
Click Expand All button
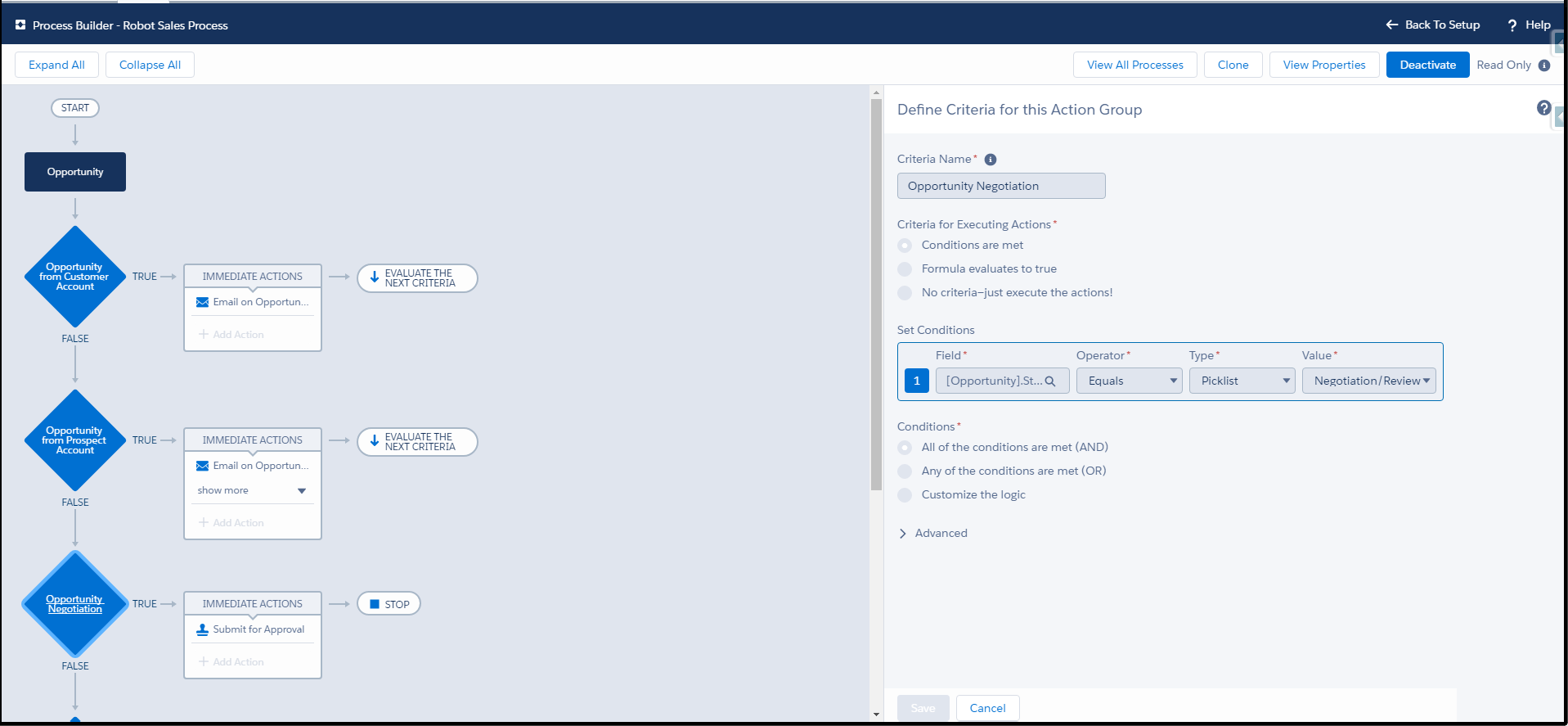click(x=56, y=65)
